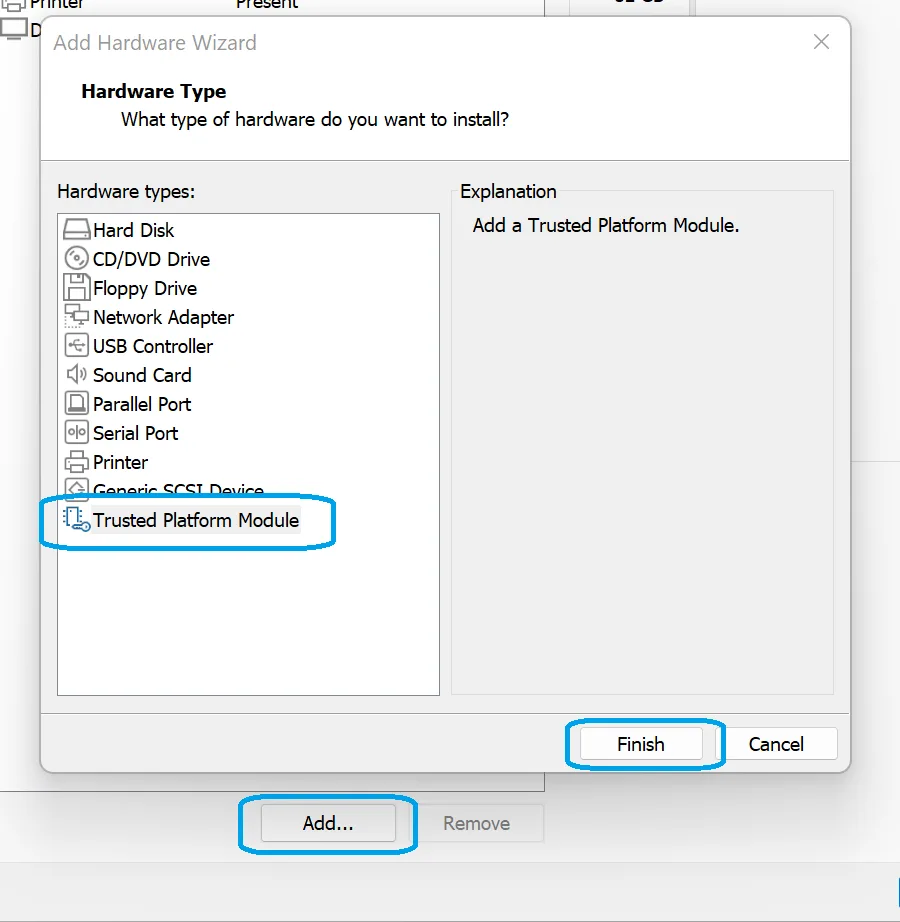The width and height of the screenshot is (900, 922).
Task: Click the Network Adapter icon
Action: click(x=76, y=317)
